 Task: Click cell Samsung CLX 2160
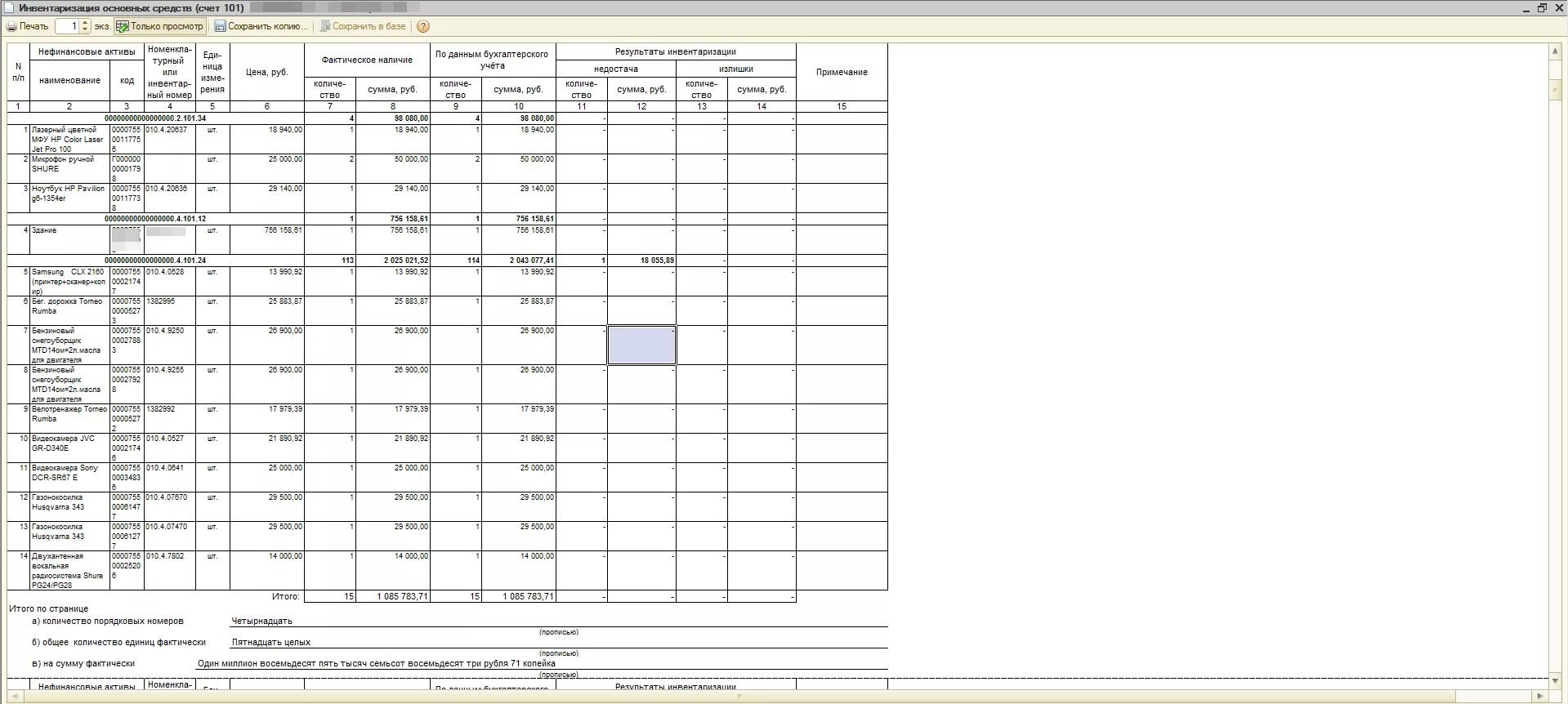coord(69,281)
